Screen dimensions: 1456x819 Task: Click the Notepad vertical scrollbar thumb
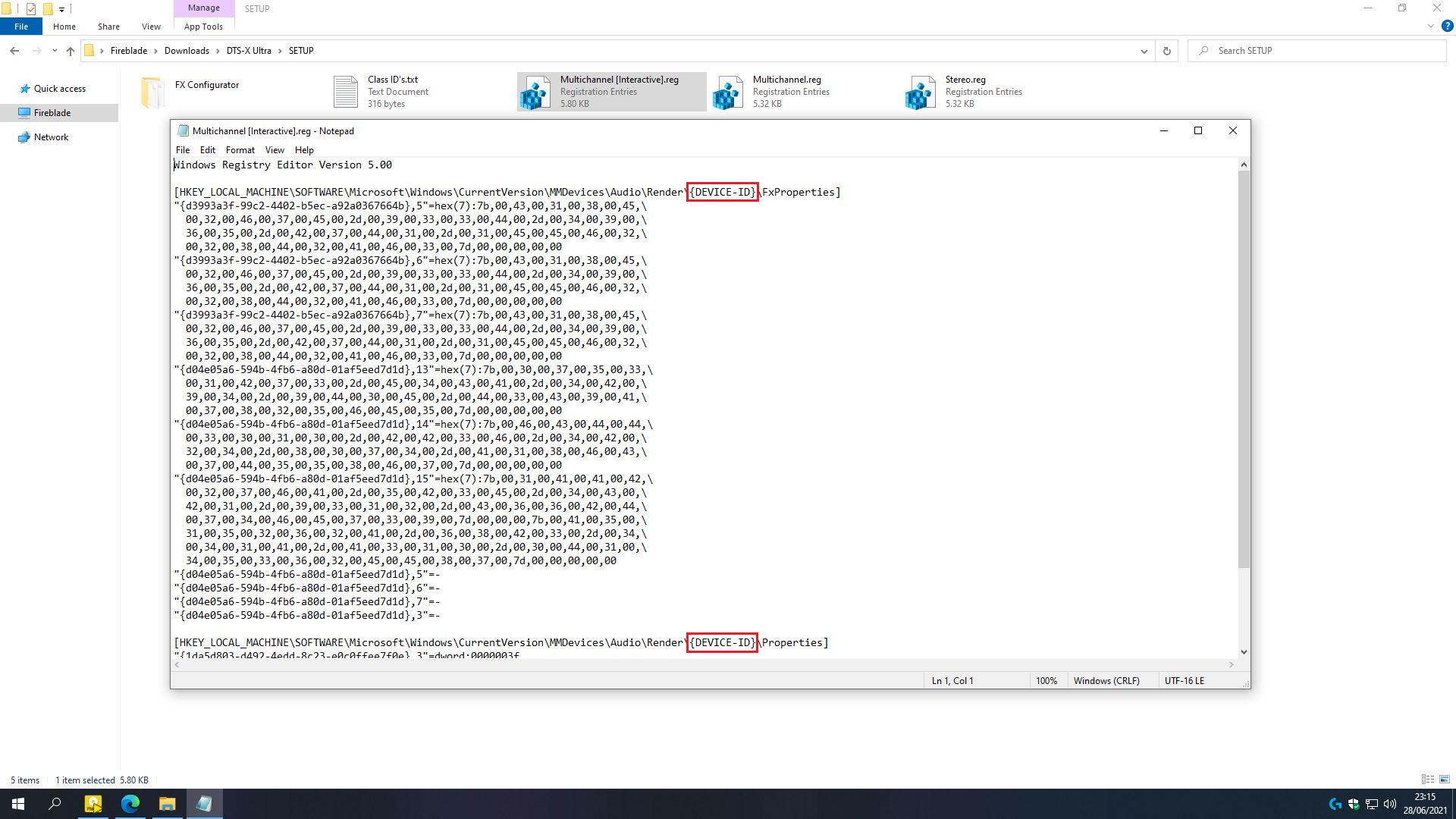(1244, 369)
